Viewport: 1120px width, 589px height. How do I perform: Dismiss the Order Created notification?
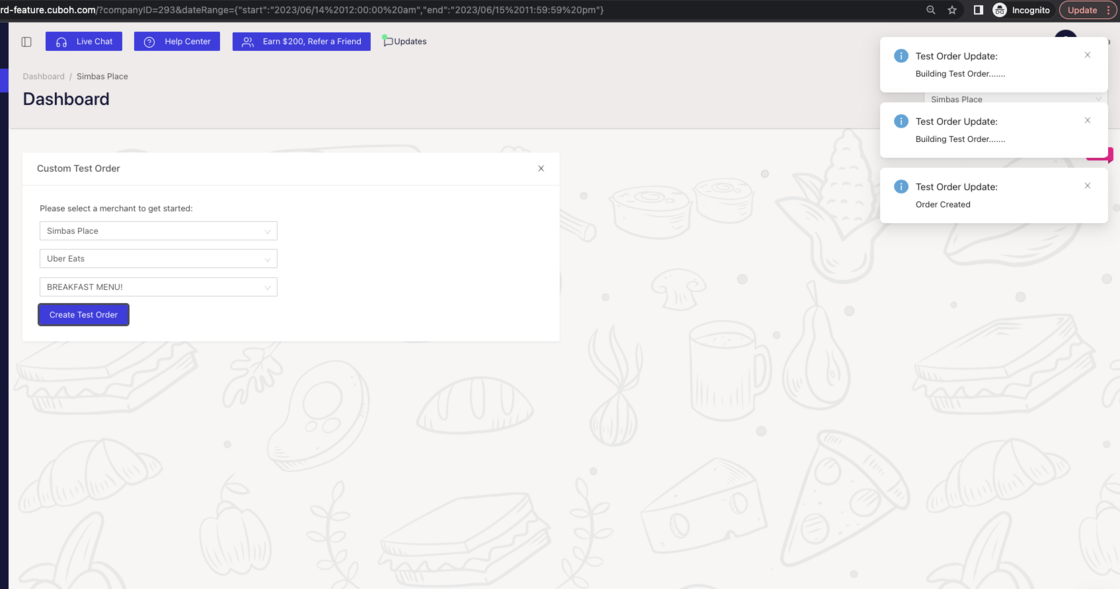tap(1087, 186)
